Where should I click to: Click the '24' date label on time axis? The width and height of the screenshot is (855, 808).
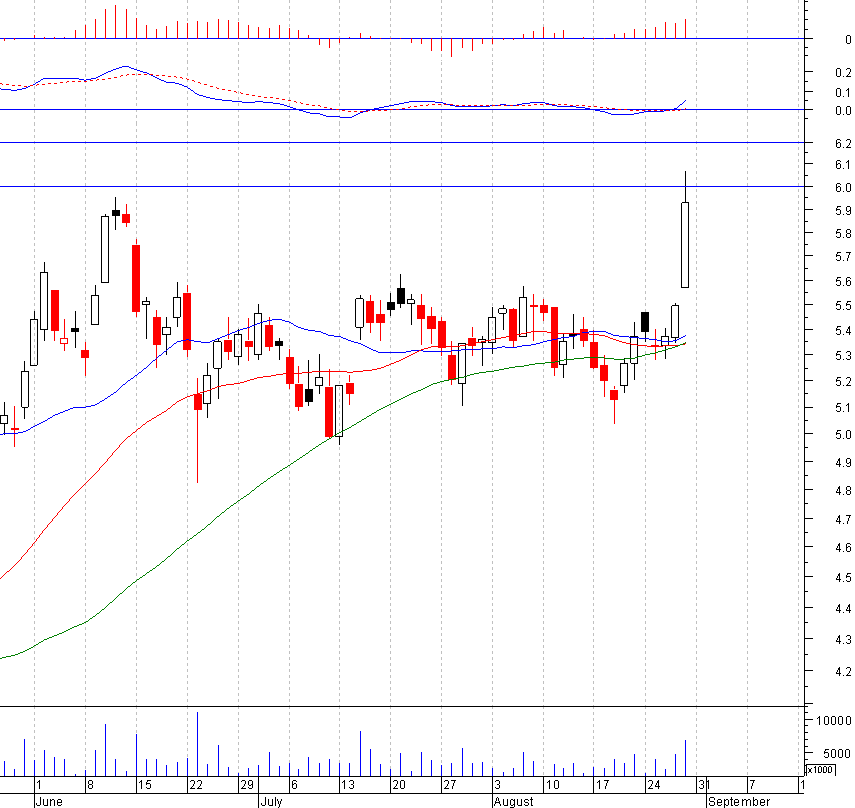click(653, 785)
